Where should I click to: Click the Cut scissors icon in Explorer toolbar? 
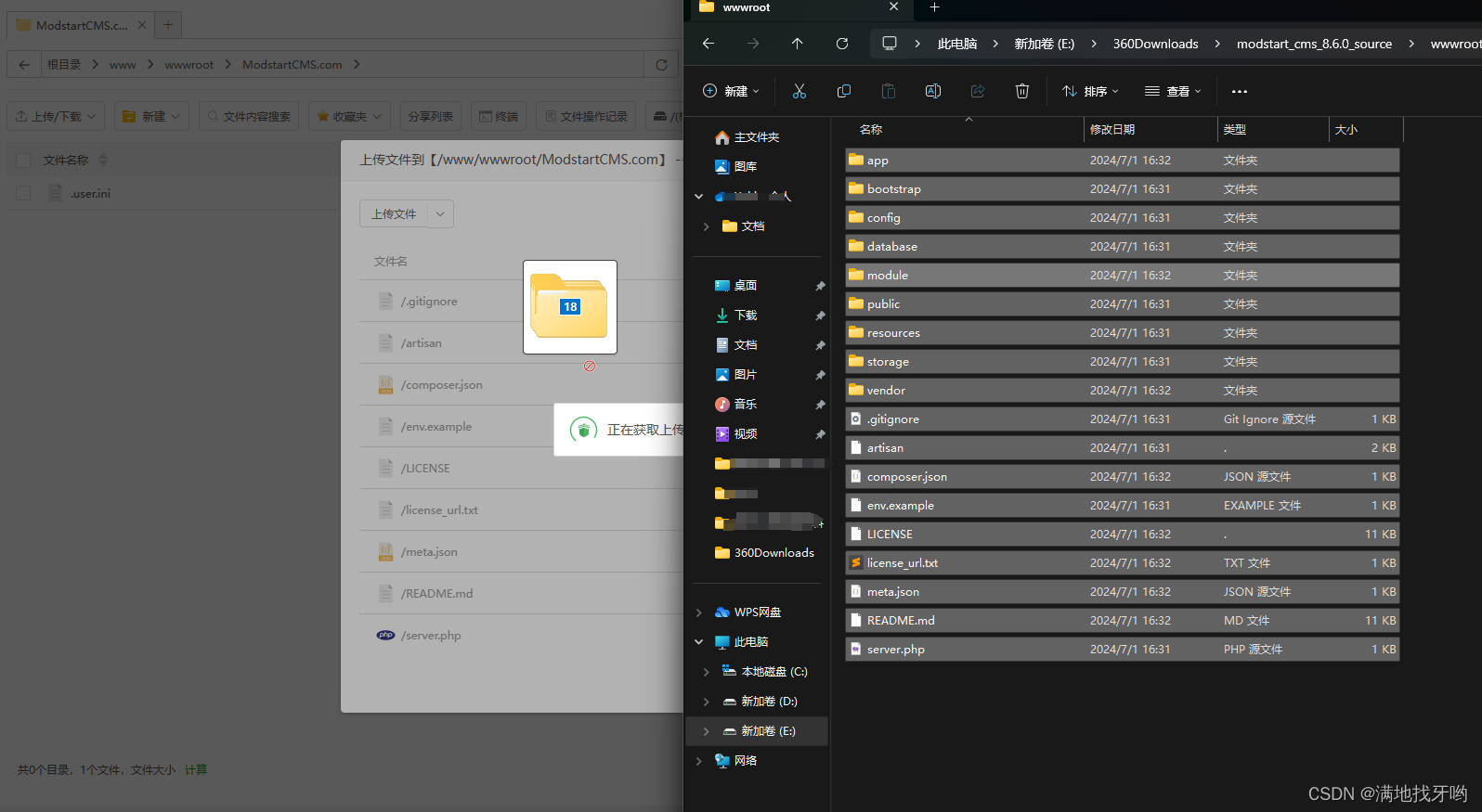tap(799, 91)
